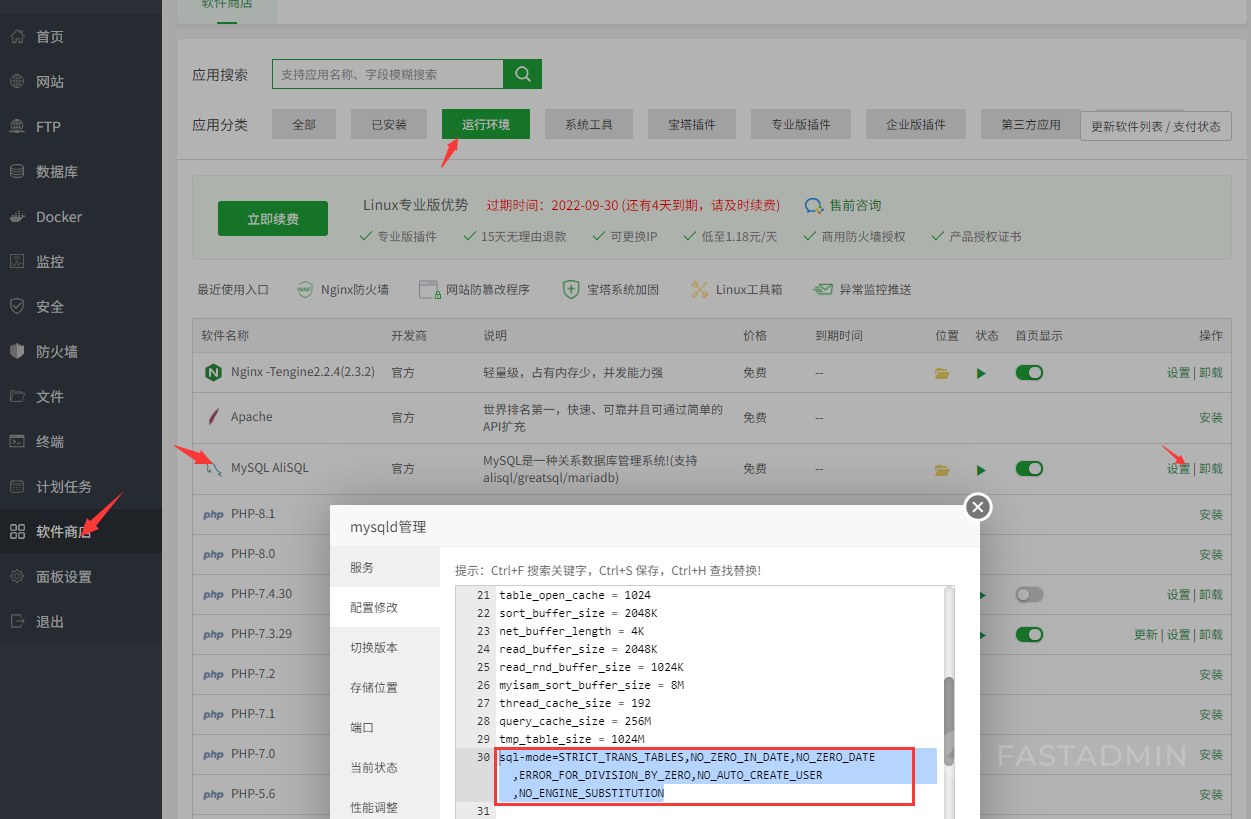
Task: Close the mysqld管理 dialog
Action: (978, 507)
